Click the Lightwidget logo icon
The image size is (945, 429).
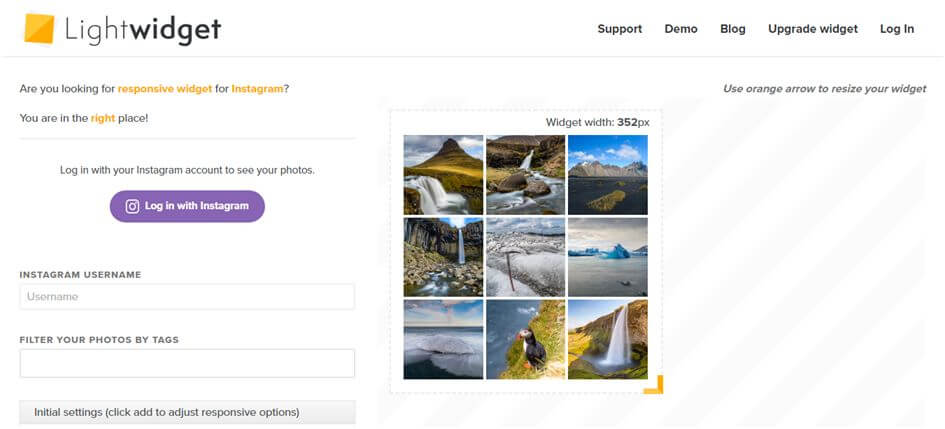[x=40, y=29]
